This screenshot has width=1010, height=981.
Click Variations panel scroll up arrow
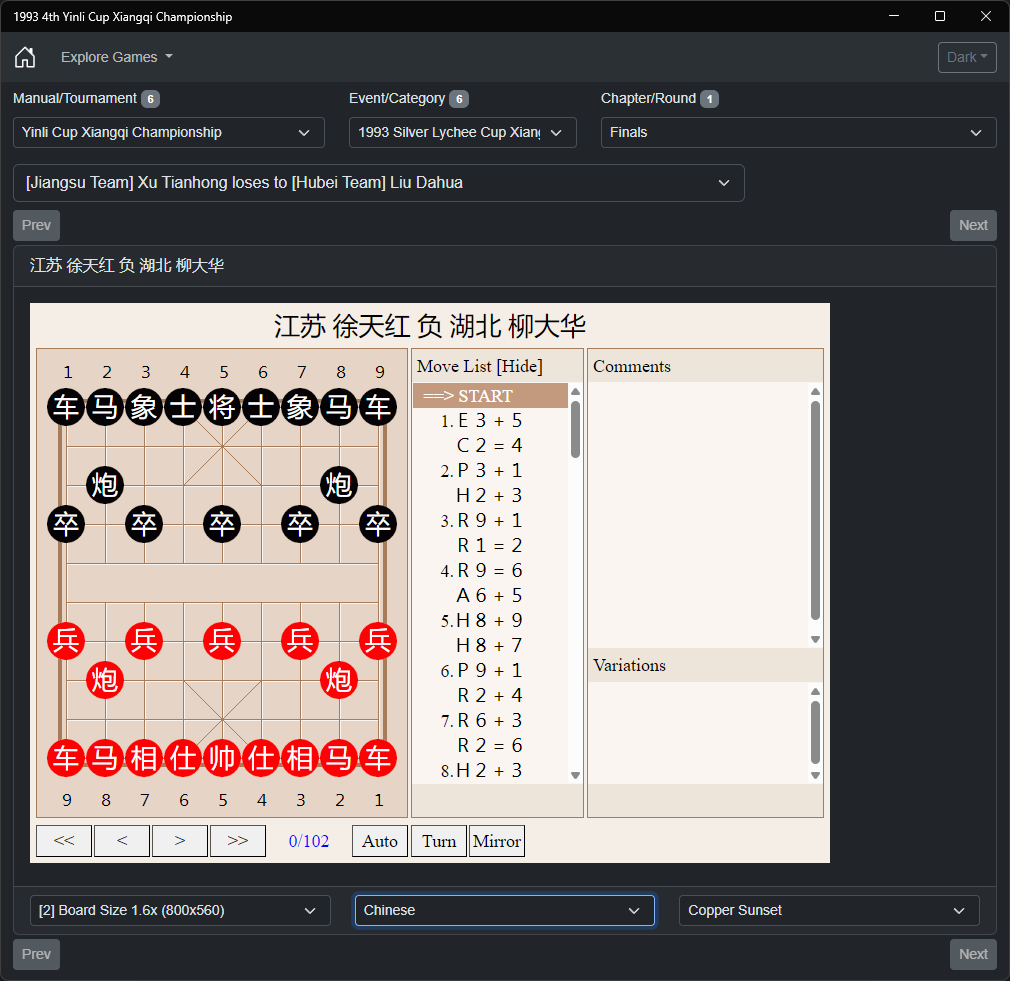[x=815, y=691]
